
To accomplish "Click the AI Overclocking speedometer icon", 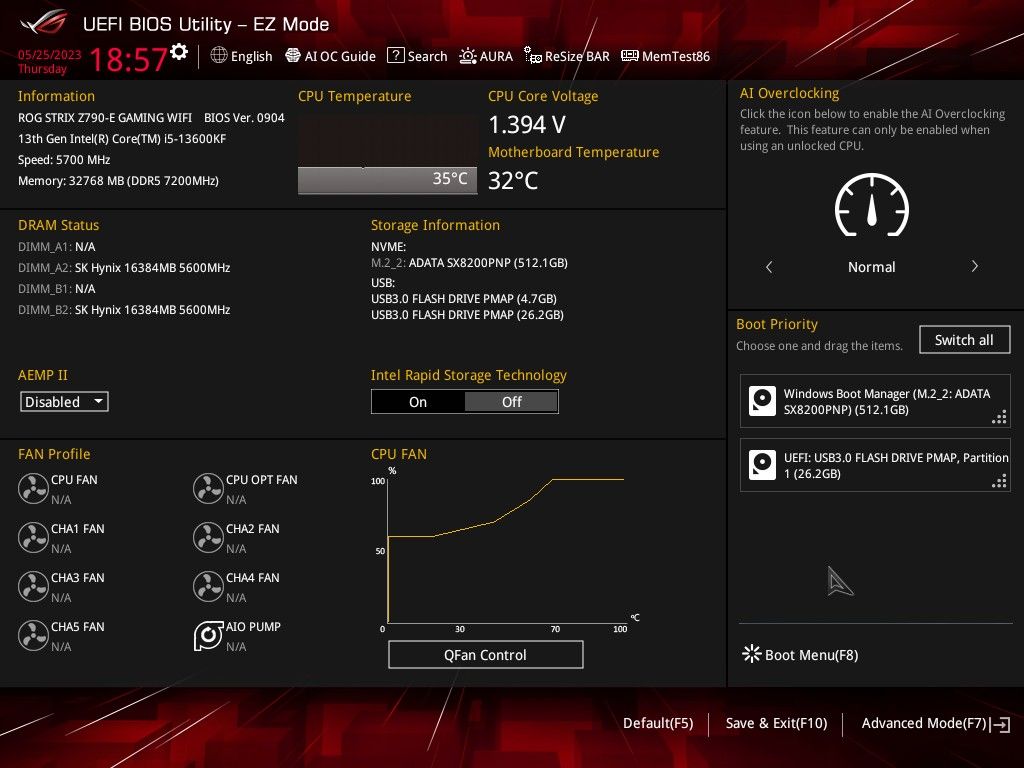I will pos(872,205).
